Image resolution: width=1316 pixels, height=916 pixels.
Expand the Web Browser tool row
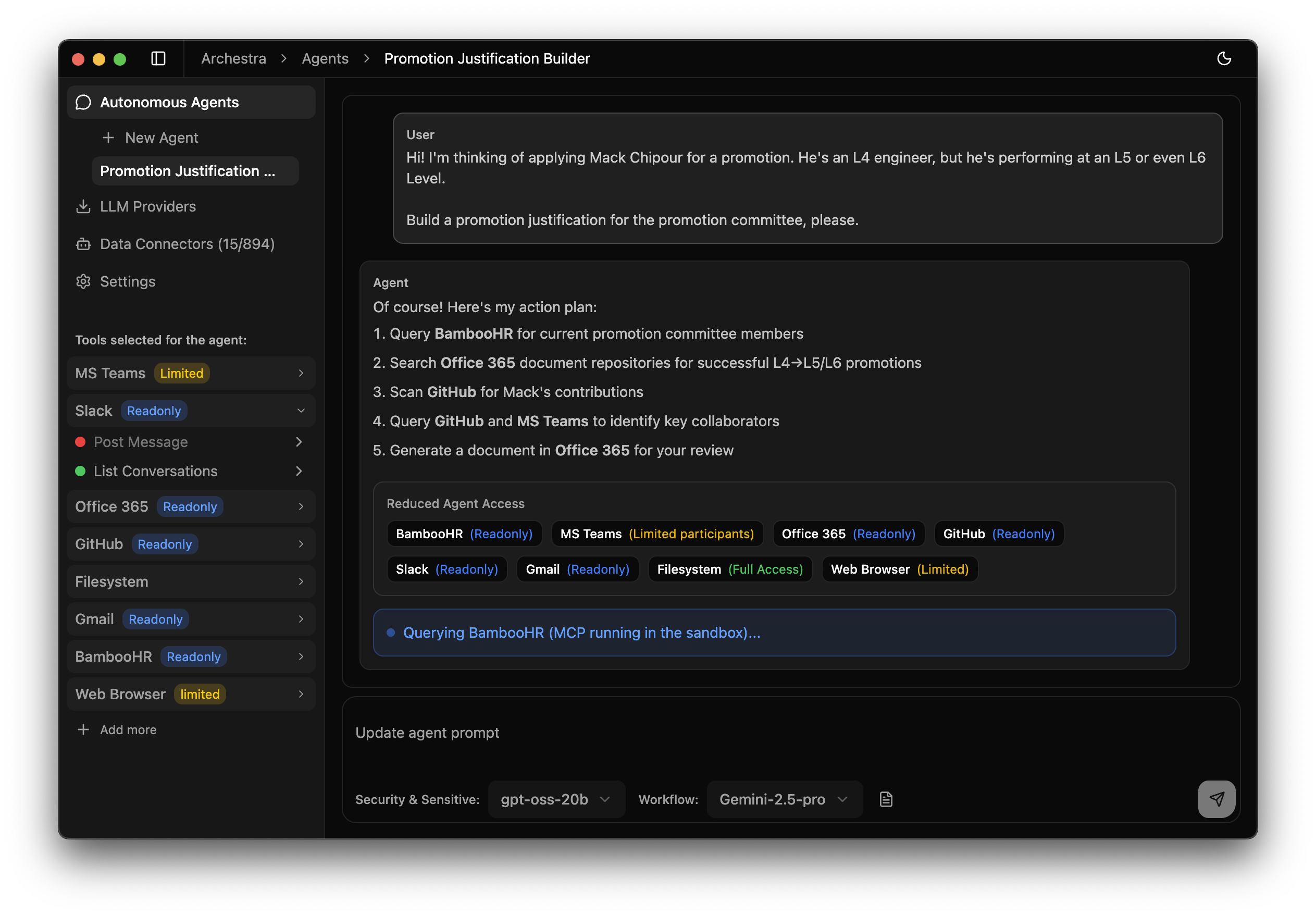(x=191, y=694)
